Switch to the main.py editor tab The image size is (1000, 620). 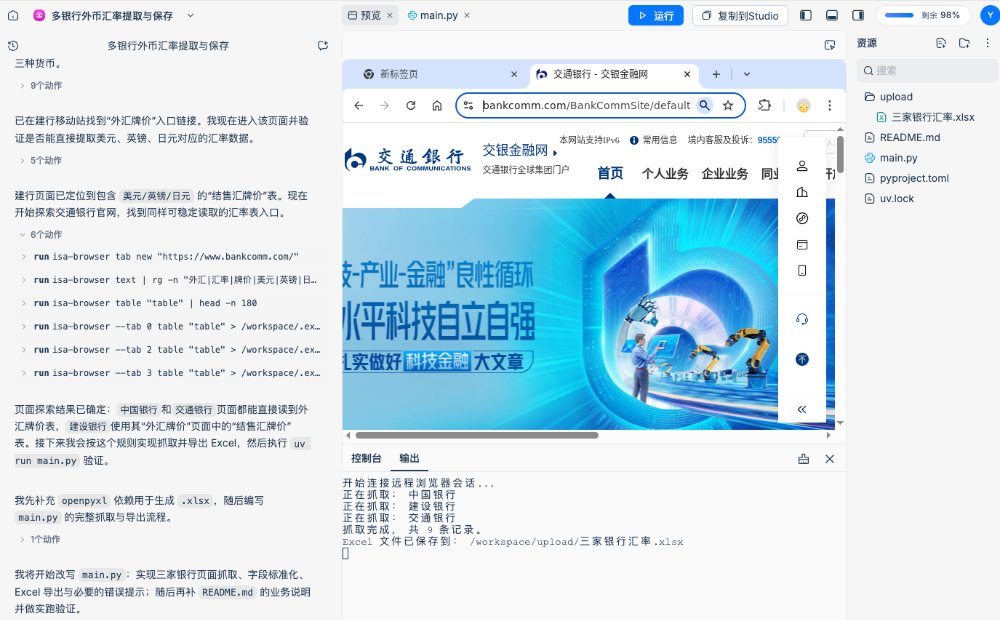(x=433, y=15)
